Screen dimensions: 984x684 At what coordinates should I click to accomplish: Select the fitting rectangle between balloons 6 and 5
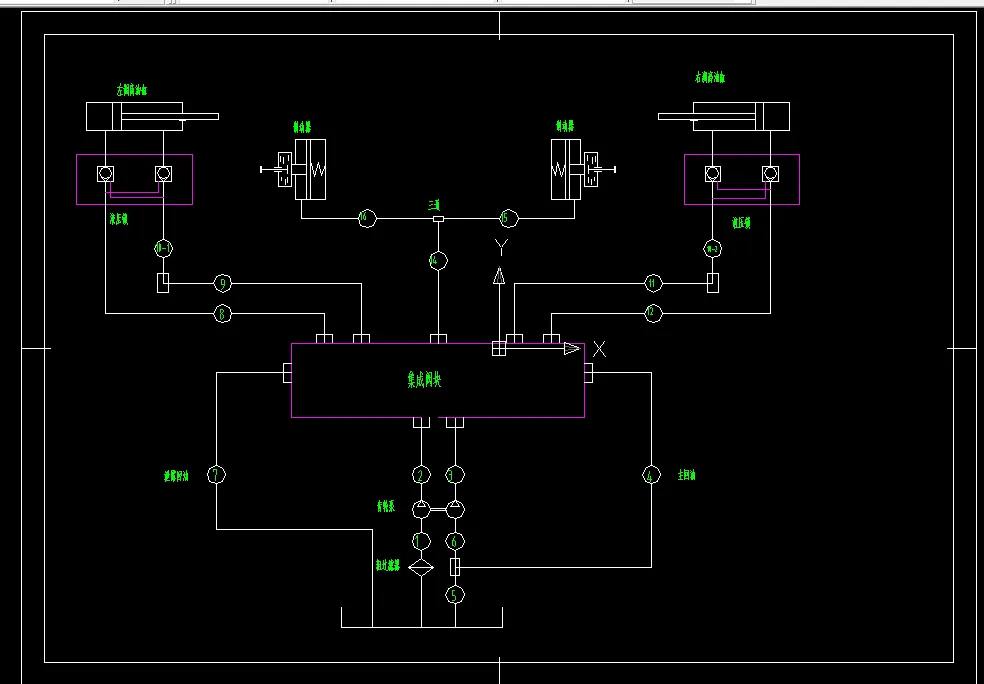tap(455, 567)
